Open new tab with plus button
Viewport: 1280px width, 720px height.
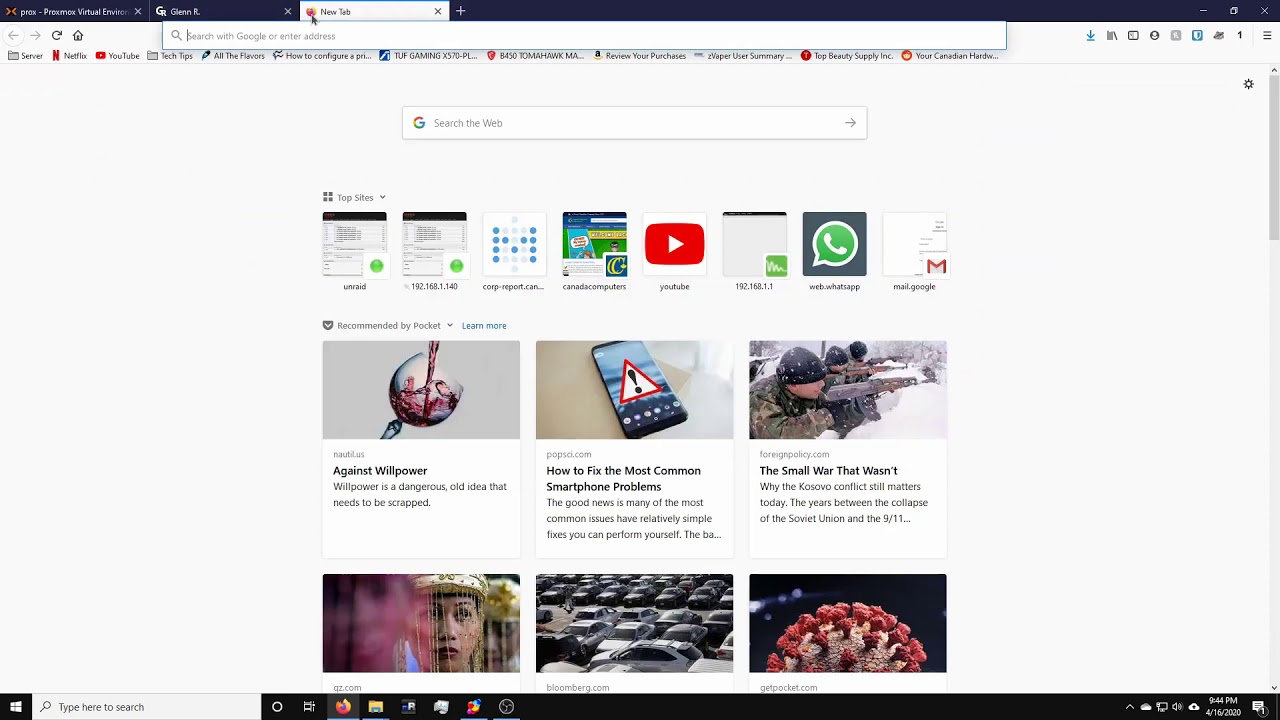point(460,11)
